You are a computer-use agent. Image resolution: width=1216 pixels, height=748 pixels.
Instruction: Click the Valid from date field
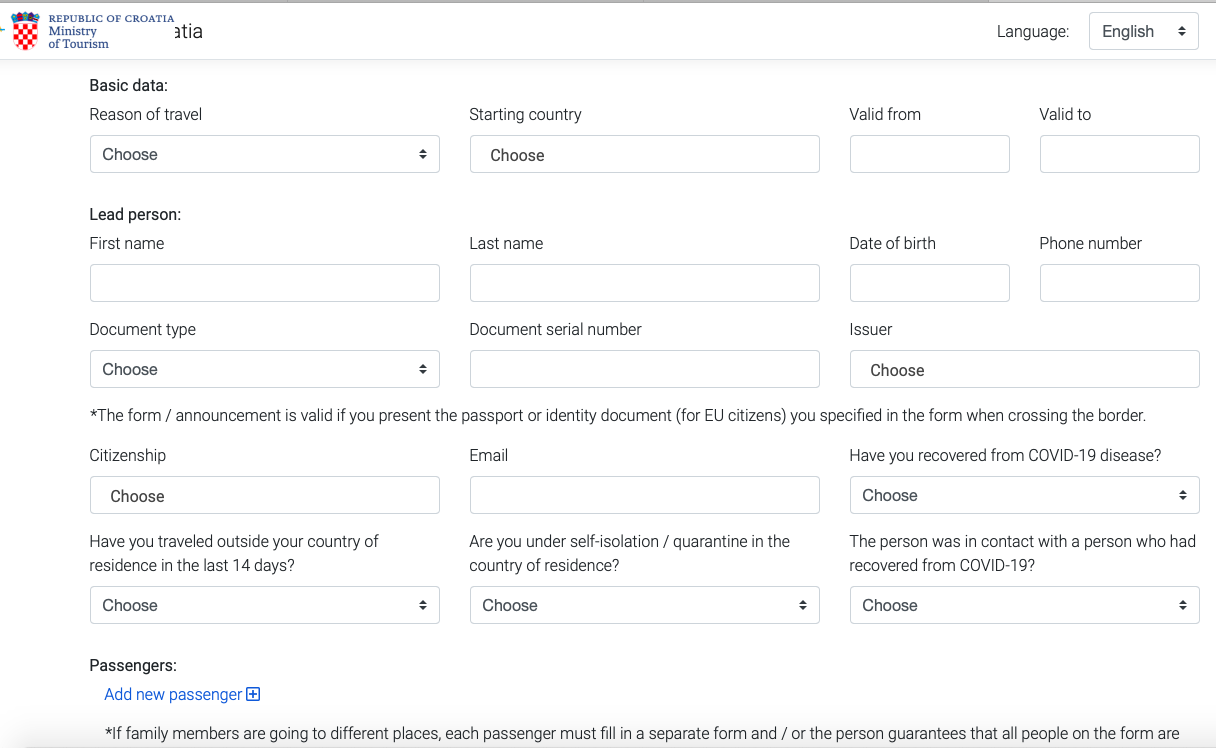tap(929, 154)
